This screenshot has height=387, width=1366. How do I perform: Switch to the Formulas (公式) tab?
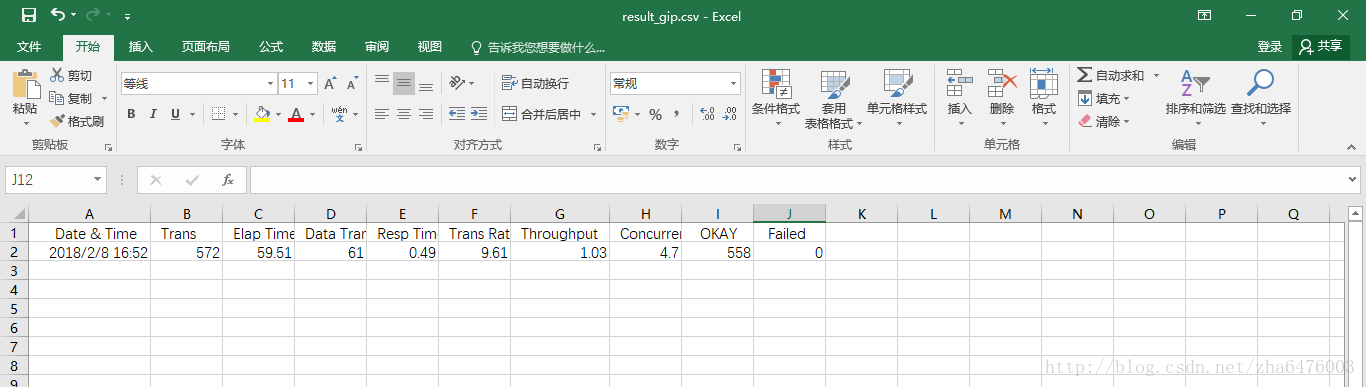[271, 47]
